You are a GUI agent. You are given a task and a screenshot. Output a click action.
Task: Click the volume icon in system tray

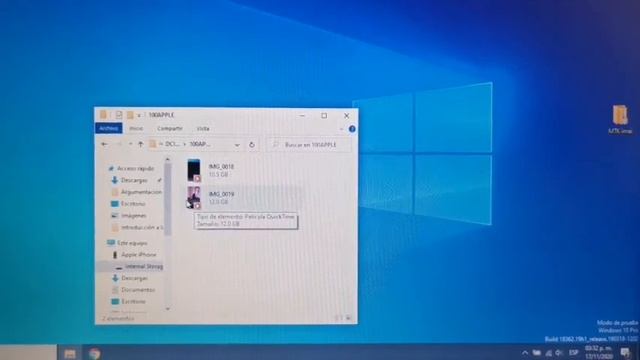click(x=559, y=353)
